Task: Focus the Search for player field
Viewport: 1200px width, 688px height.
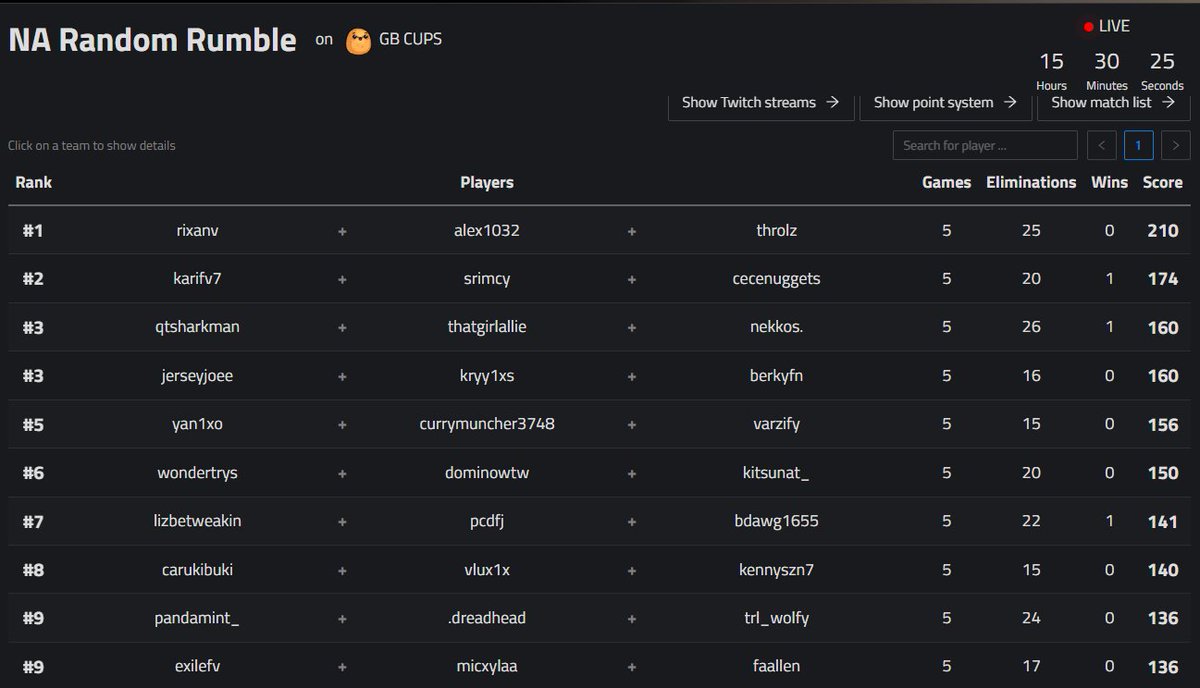Action: pos(985,145)
